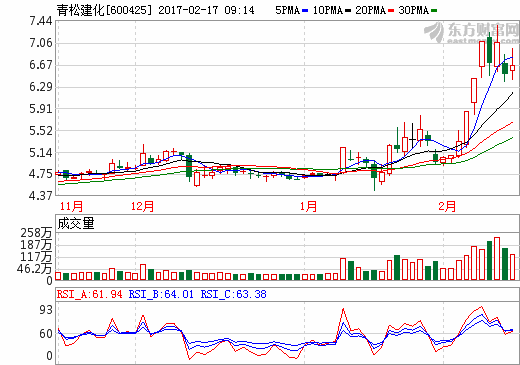This screenshot has width=520, height=365.
Task: Click the eastmoney watermark logo
Action: pyautogui.click(x=471, y=32)
